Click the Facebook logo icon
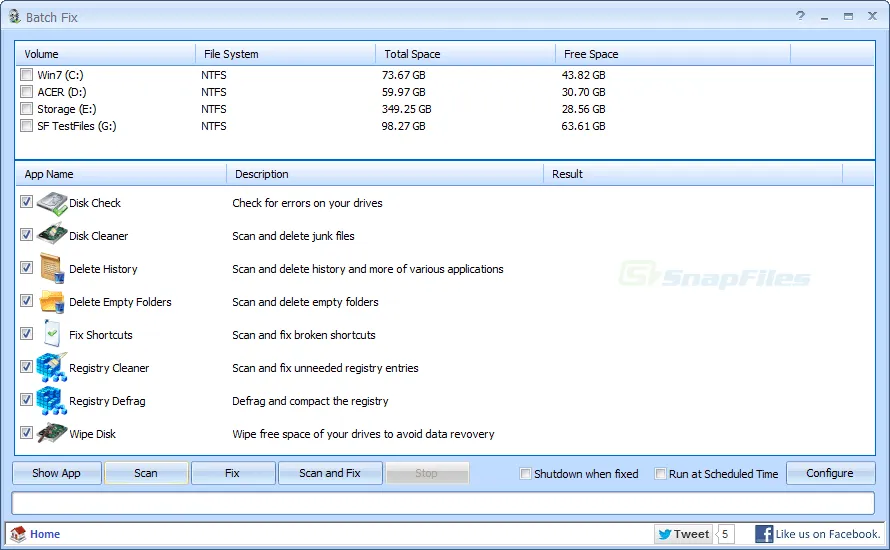Viewport: 890px width, 550px height. point(763,534)
